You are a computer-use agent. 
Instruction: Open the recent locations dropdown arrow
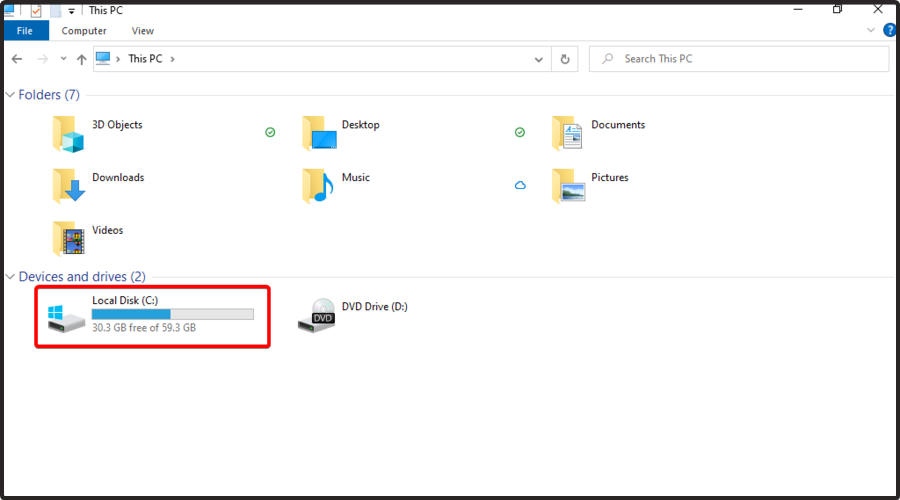pos(63,59)
